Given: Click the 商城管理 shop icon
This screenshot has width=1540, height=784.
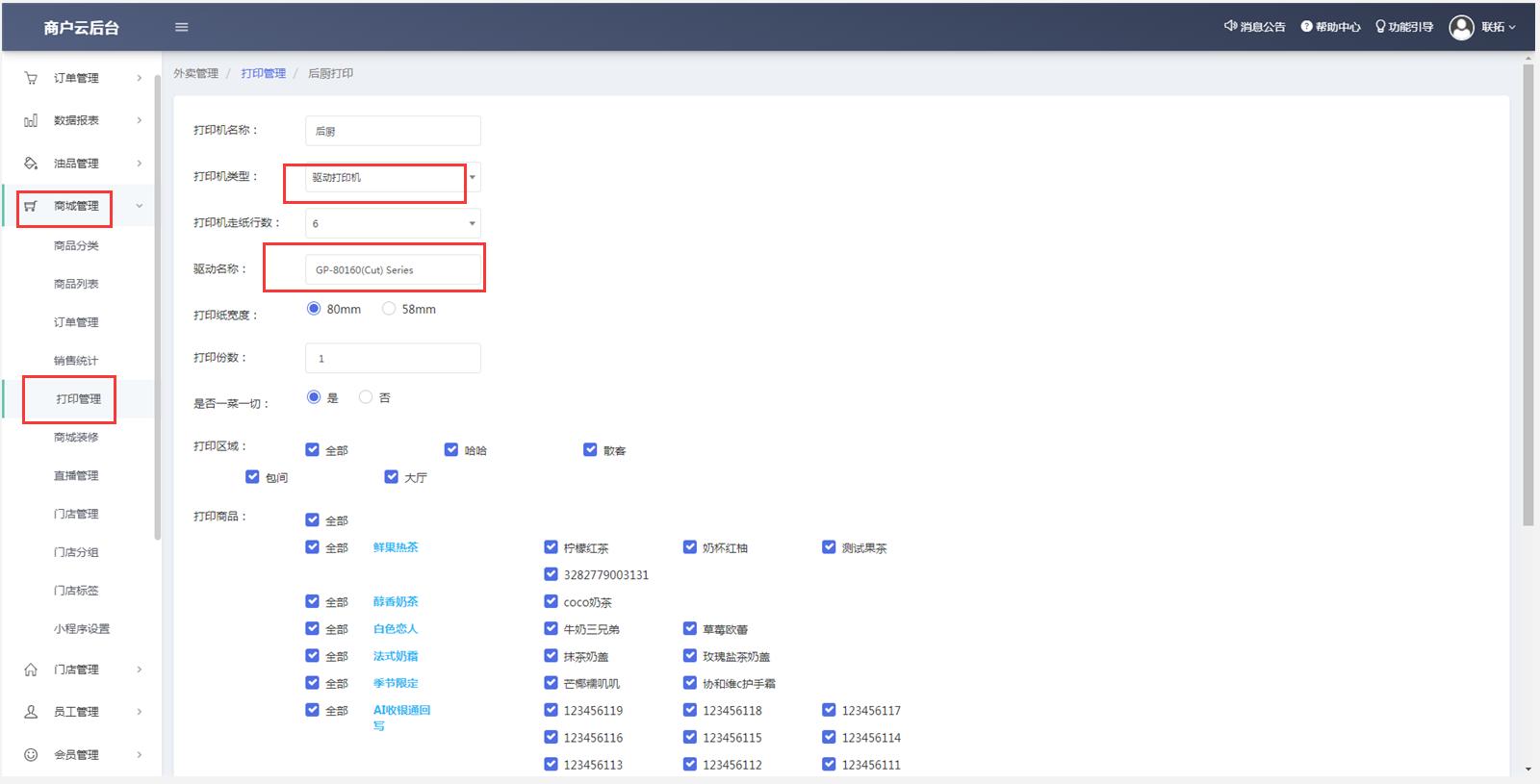Looking at the screenshot, I should click(x=31, y=206).
